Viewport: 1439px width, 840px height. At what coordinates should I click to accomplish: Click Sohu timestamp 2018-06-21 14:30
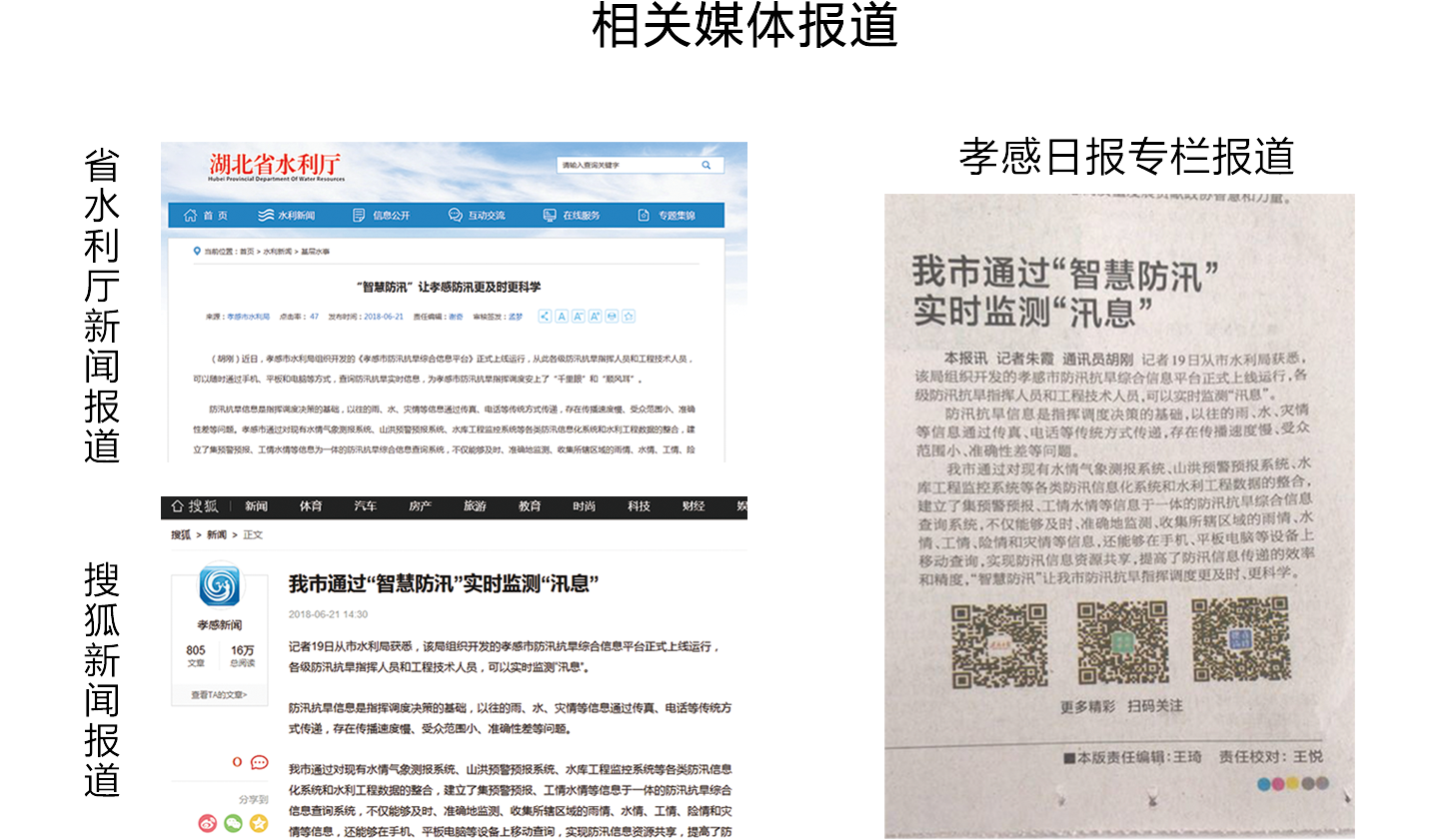[329, 614]
